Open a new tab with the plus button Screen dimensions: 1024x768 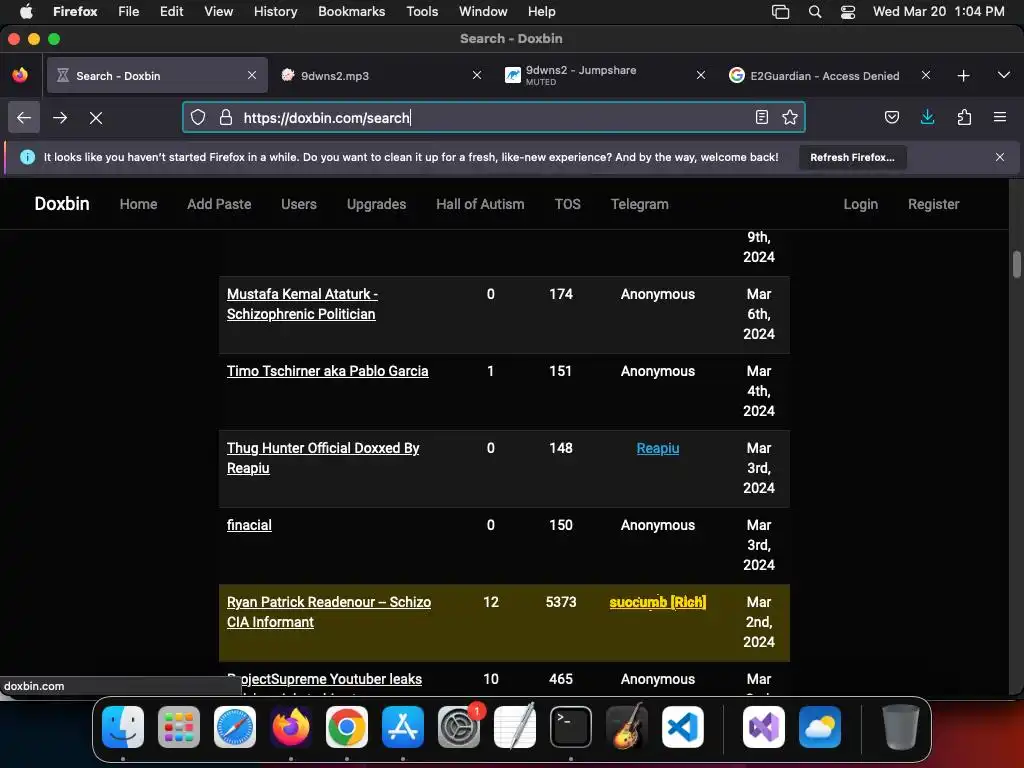click(x=963, y=76)
